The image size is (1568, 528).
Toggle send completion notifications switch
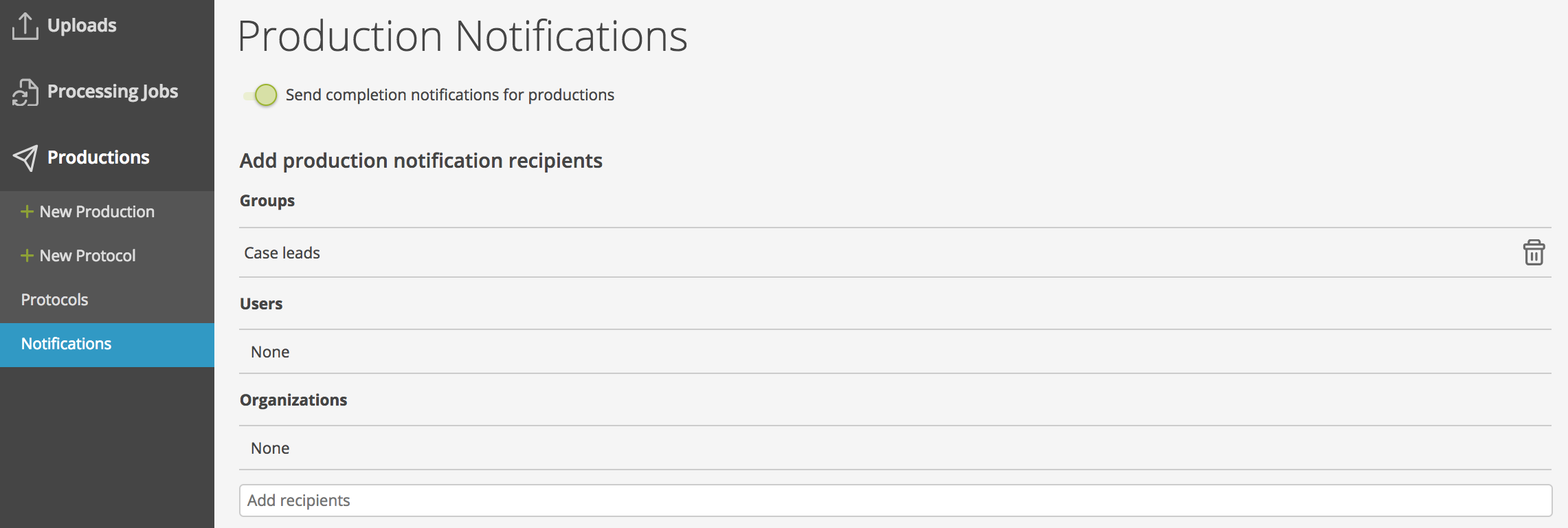(x=260, y=95)
